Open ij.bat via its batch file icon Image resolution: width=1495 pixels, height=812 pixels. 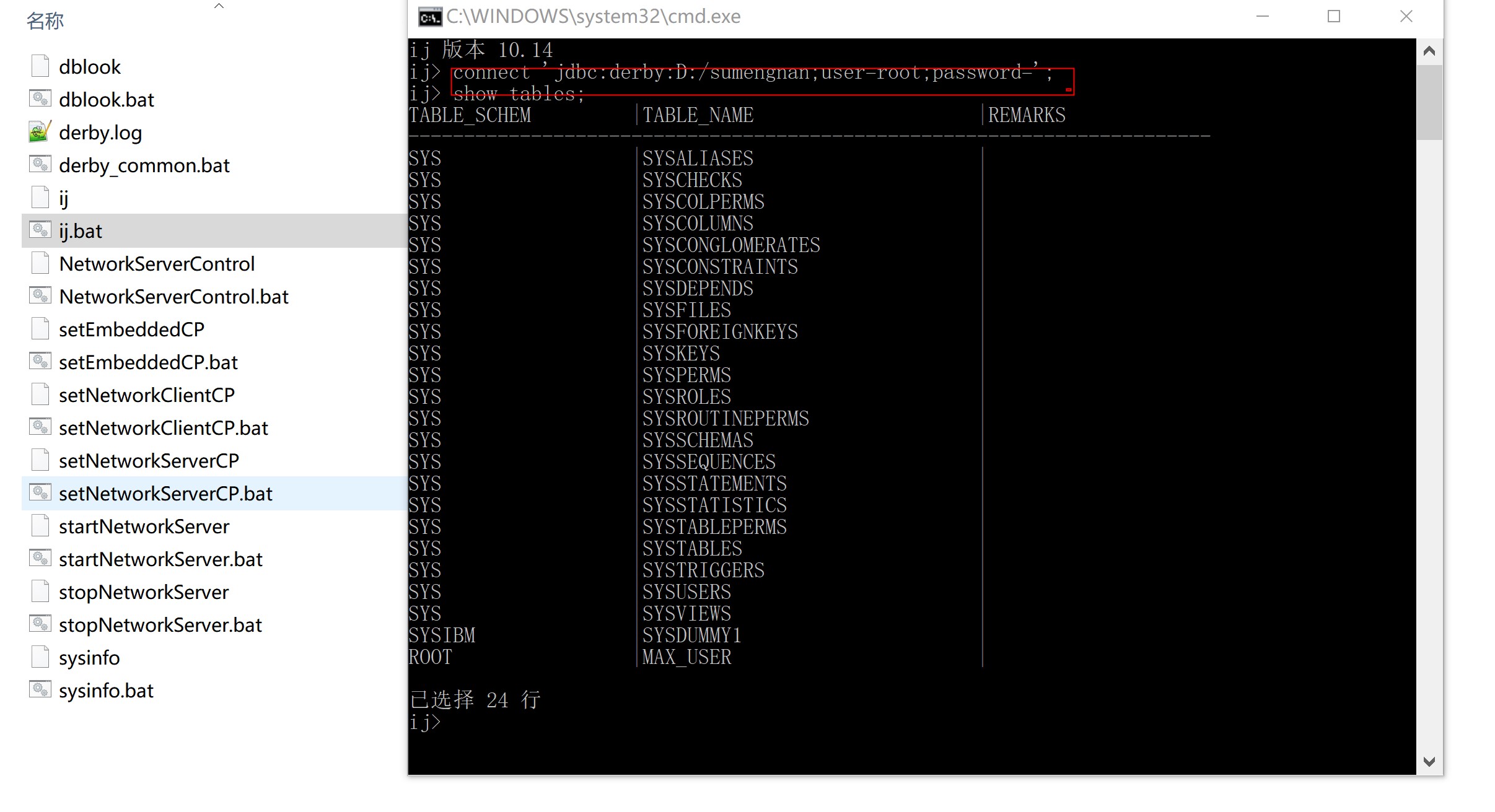40,230
